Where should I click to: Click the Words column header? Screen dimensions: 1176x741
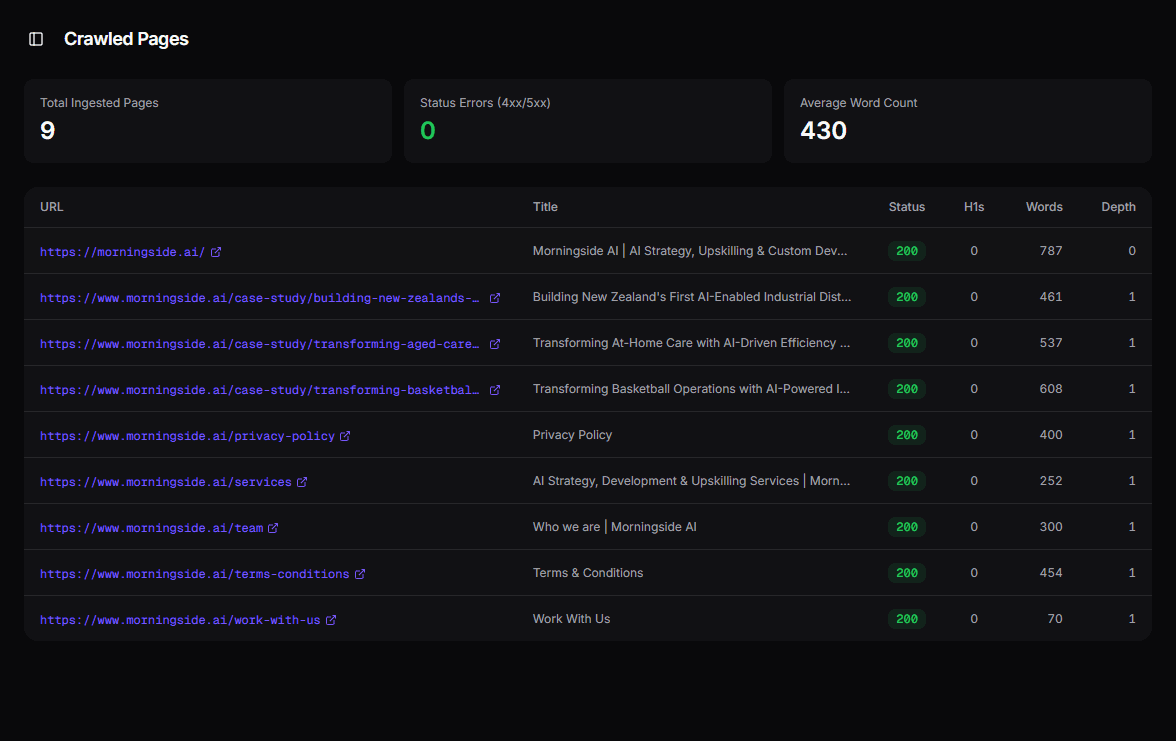1044,207
